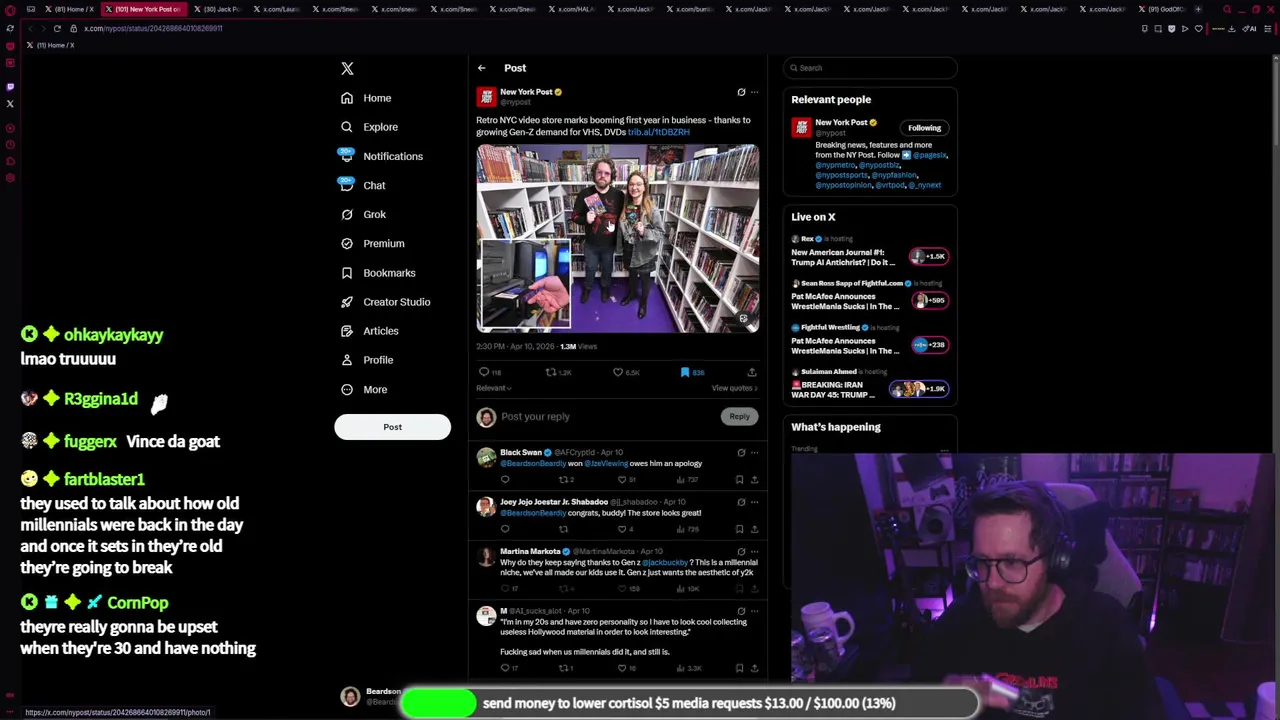Click the X logo above Home

coord(347,68)
